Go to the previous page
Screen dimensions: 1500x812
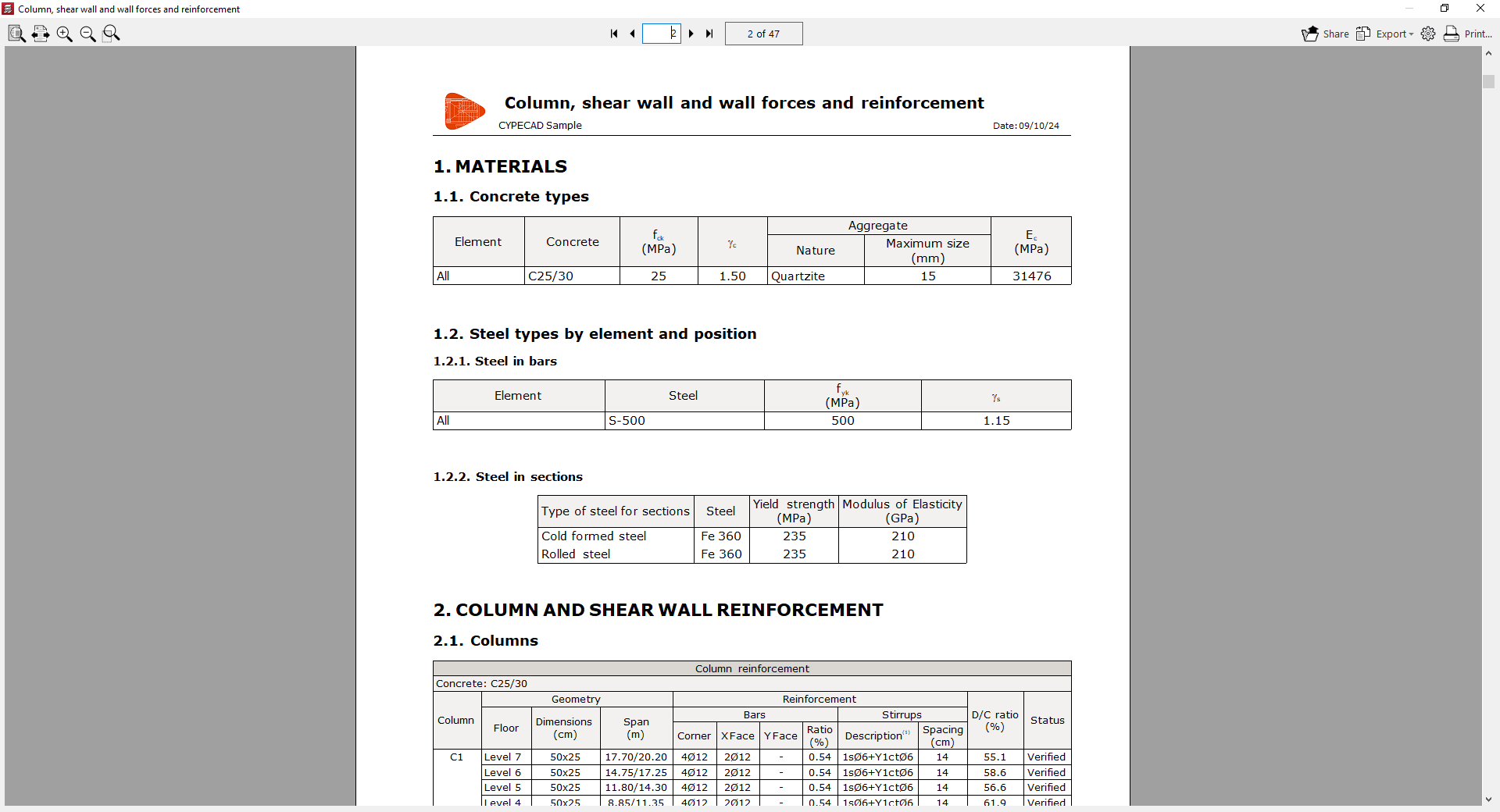coord(632,34)
